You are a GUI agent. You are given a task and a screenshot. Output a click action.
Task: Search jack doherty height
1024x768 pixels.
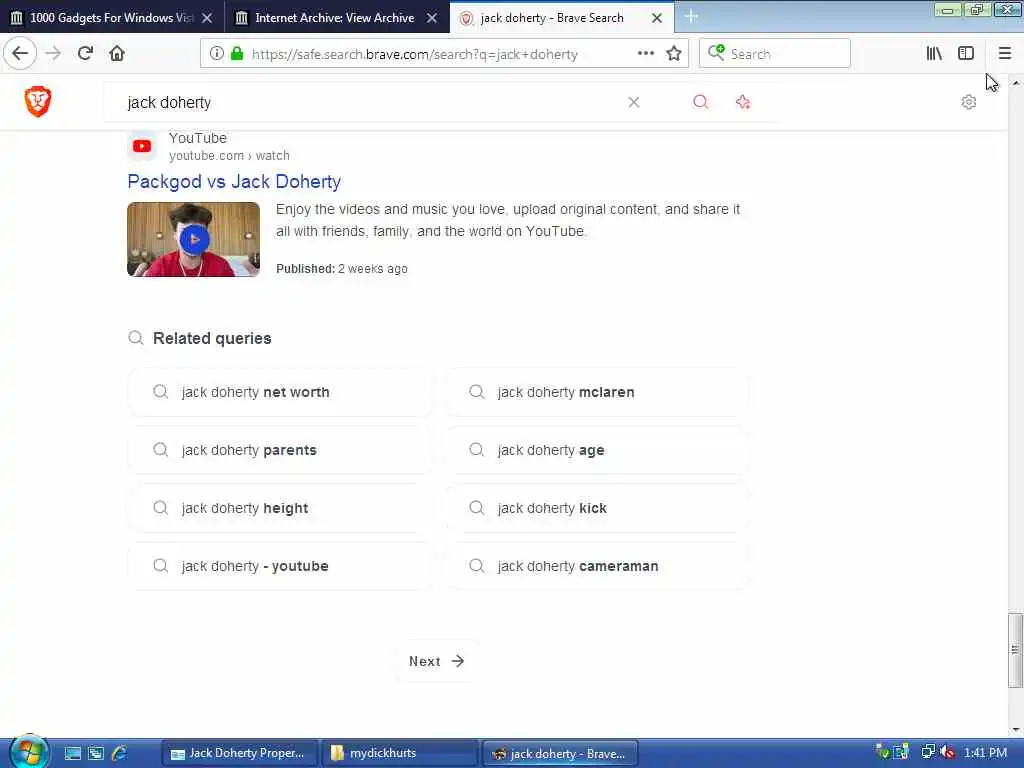pyautogui.click(x=280, y=508)
